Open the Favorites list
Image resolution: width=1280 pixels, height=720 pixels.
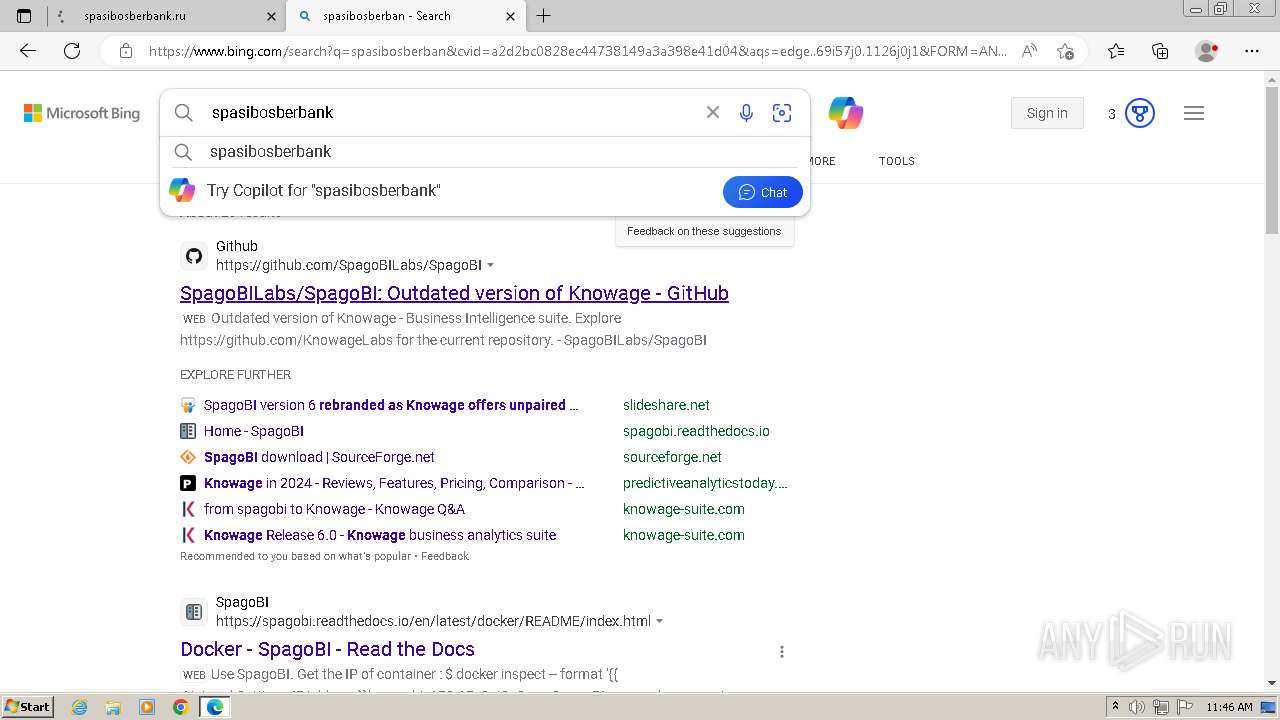1116,51
